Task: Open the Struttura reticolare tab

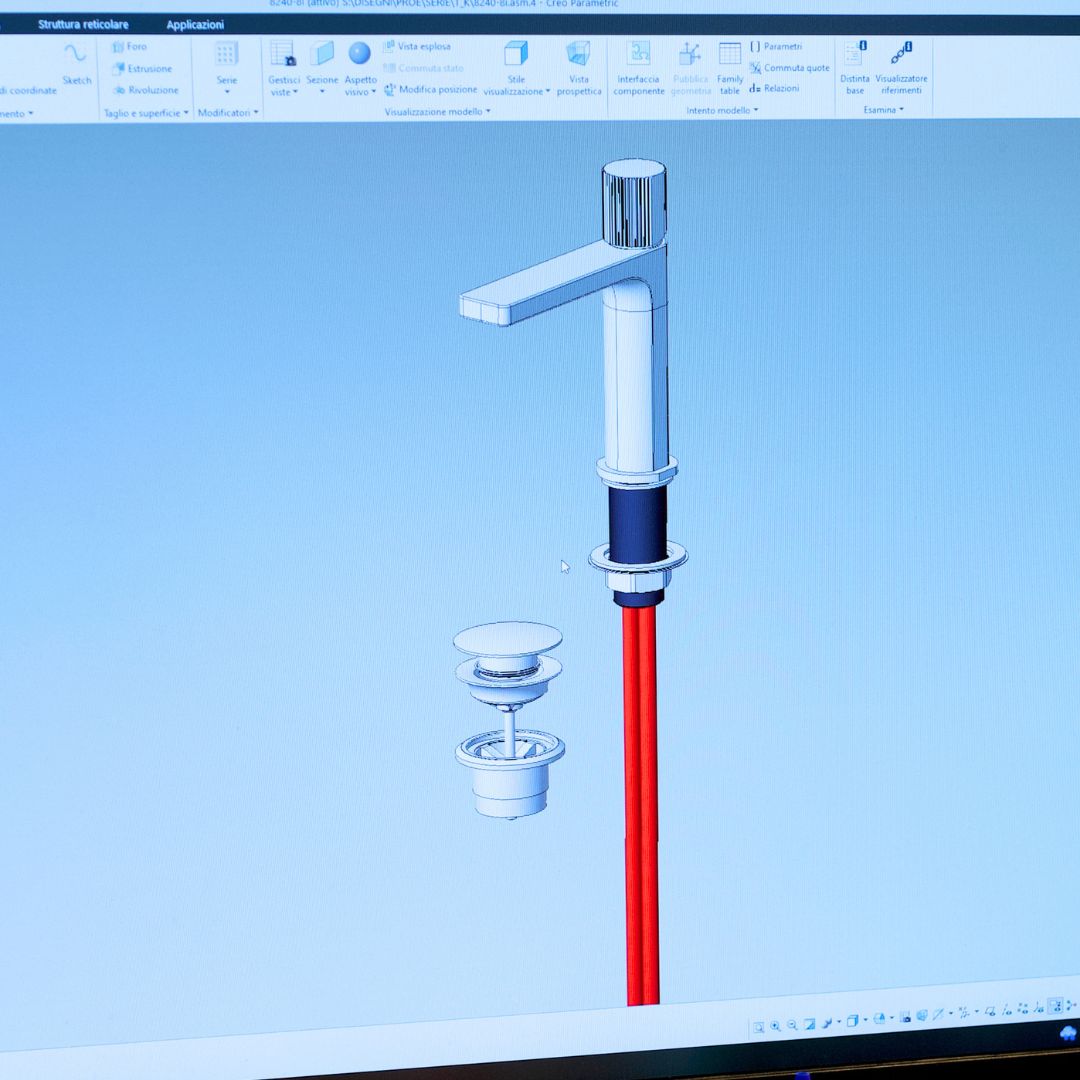Action: click(83, 24)
